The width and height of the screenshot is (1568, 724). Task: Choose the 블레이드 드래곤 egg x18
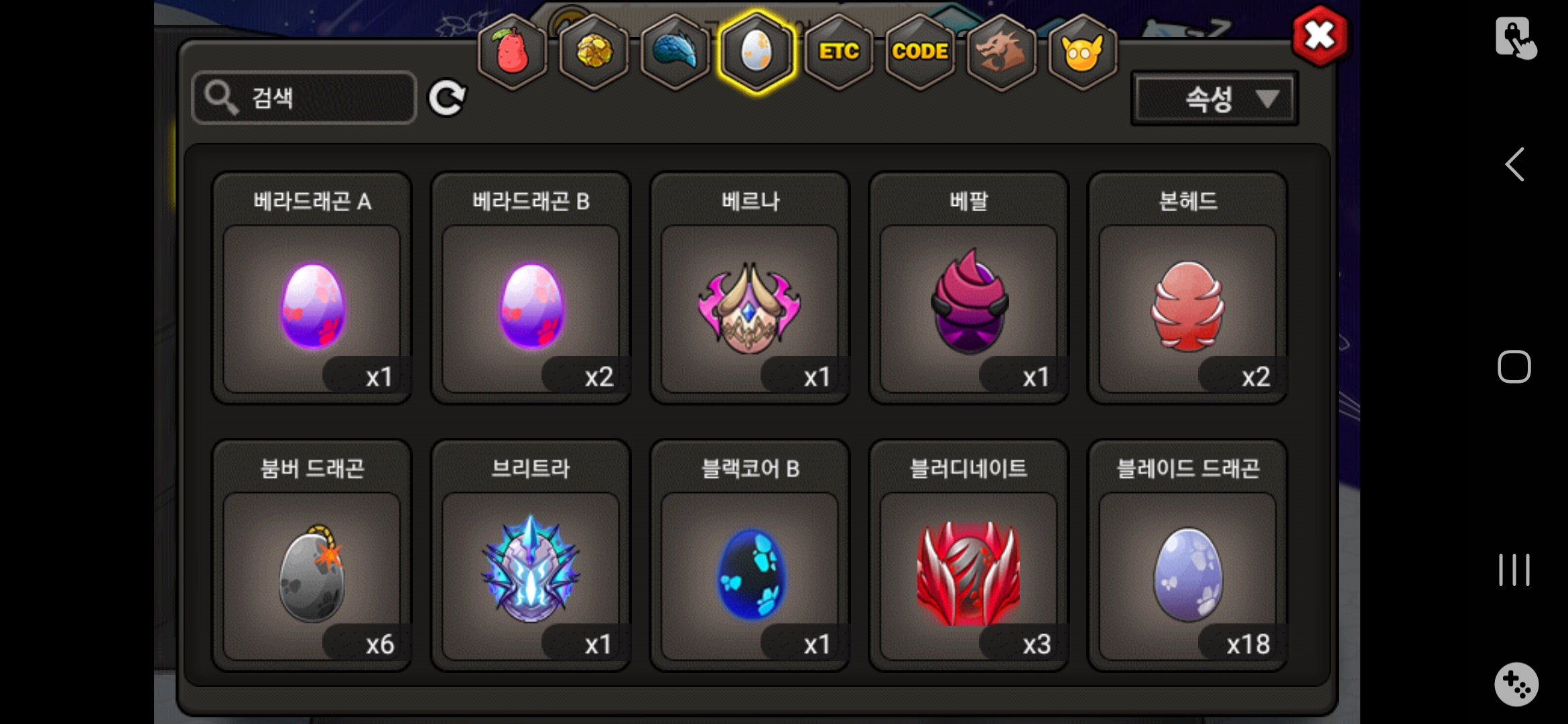click(1188, 556)
